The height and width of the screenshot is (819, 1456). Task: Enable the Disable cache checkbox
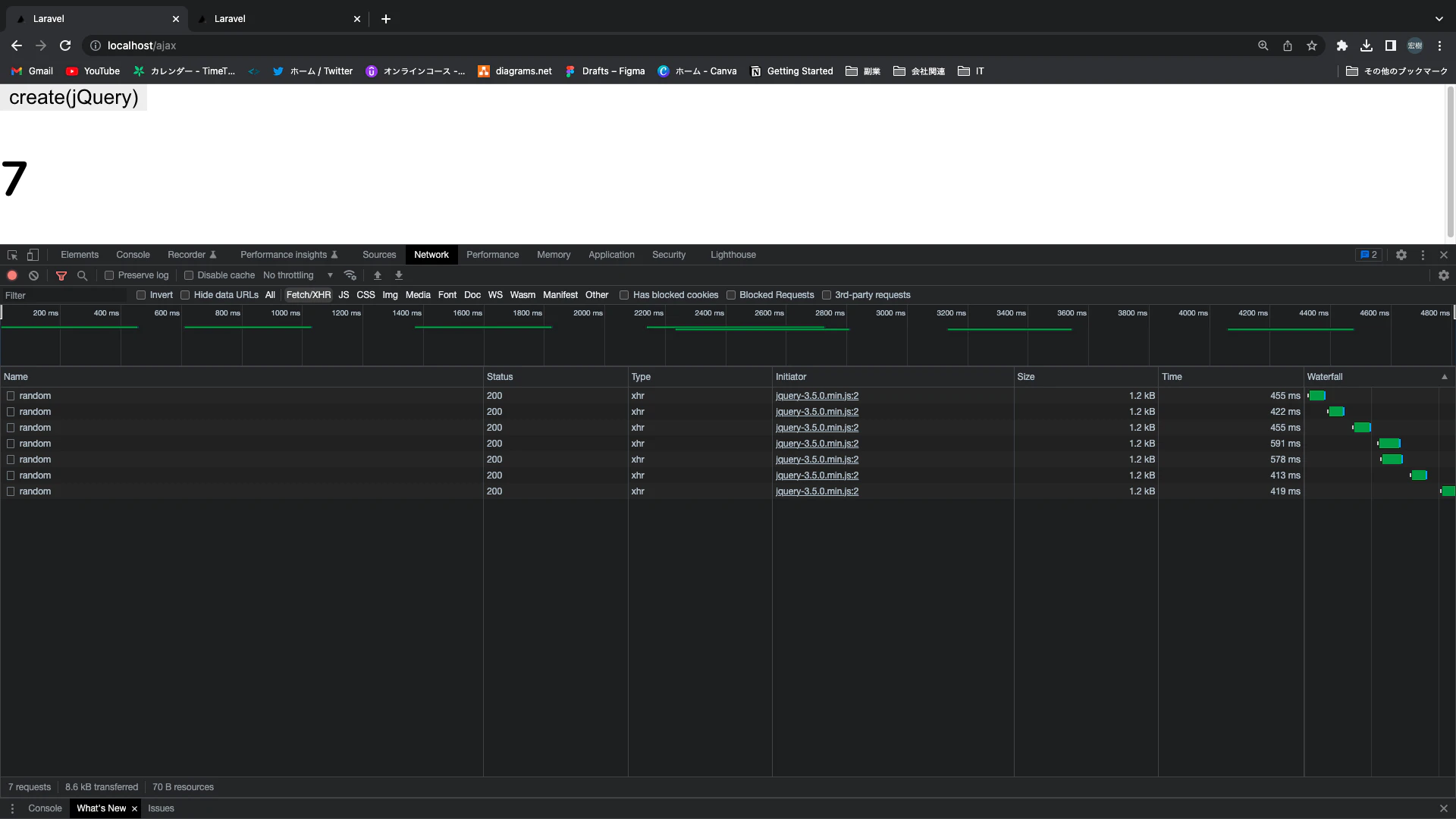[189, 276]
